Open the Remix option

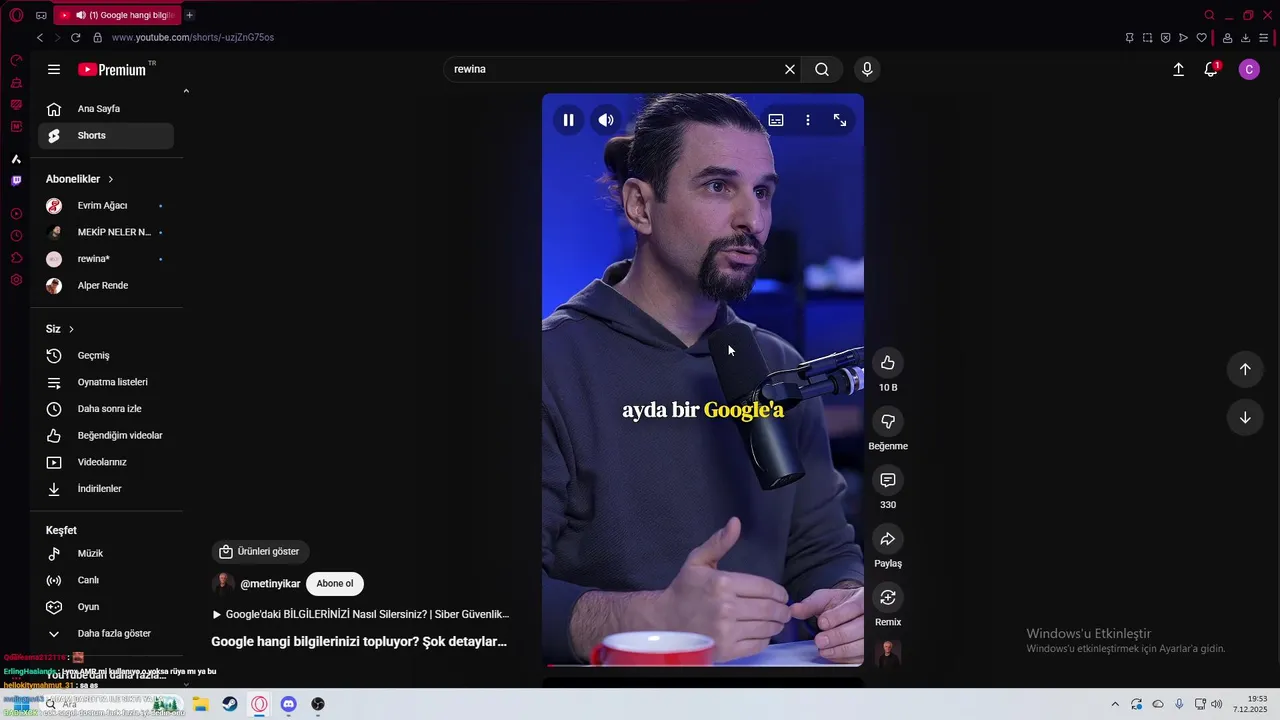tap(888, 597)
